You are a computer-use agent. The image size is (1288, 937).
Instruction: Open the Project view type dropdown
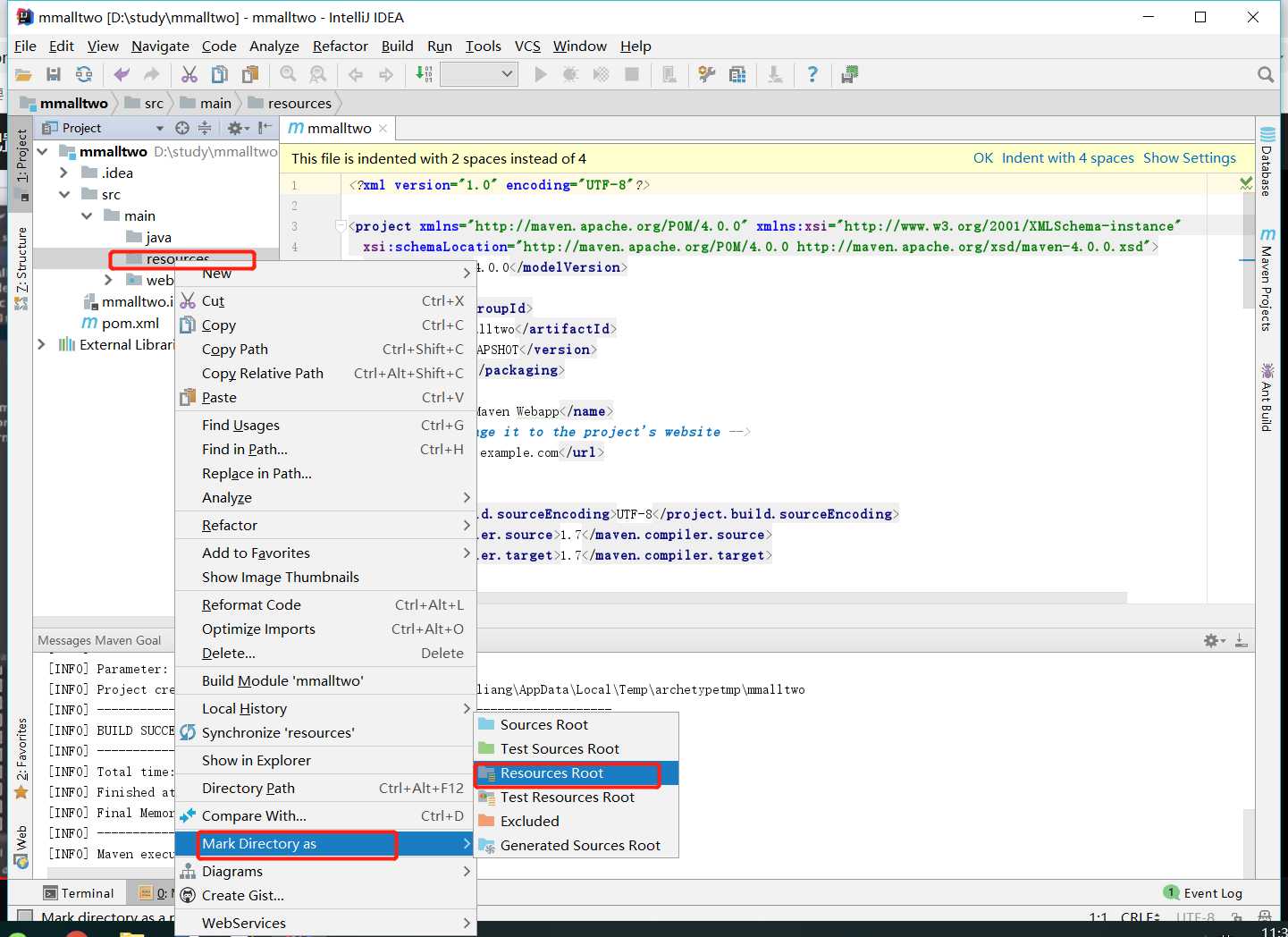tap(160, 128)
